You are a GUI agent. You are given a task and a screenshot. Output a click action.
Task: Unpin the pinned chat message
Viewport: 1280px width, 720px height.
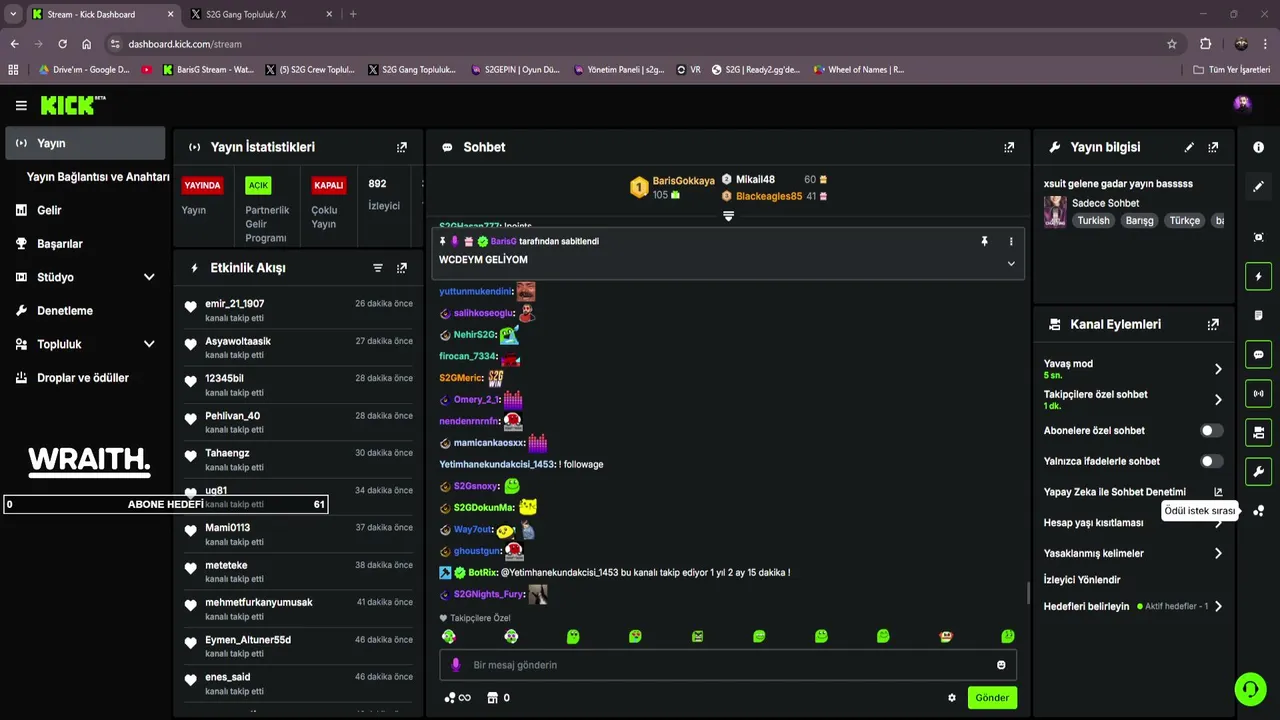(984, 241)
